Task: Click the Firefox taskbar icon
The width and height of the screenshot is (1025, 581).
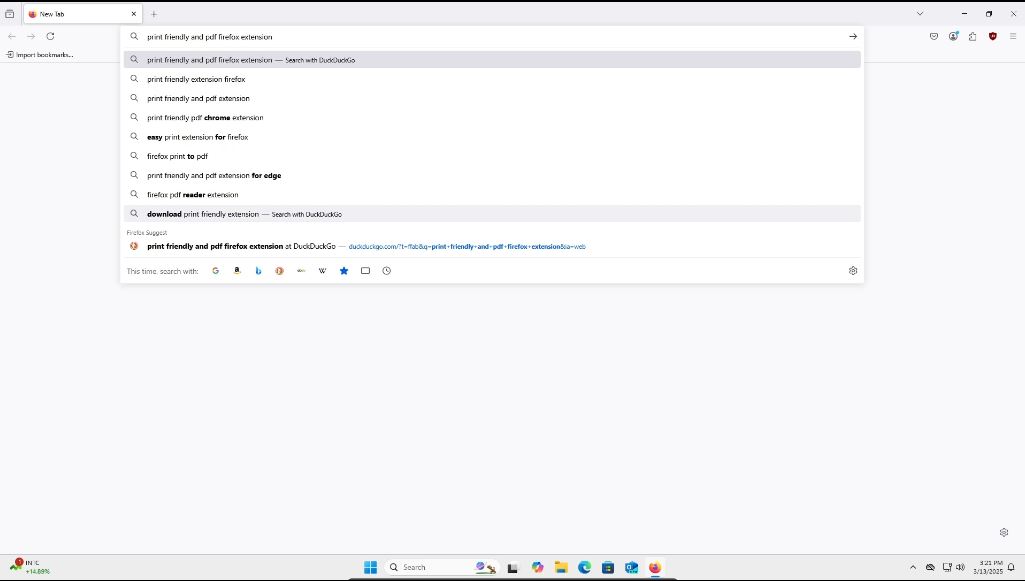Action: pos(655,567)
